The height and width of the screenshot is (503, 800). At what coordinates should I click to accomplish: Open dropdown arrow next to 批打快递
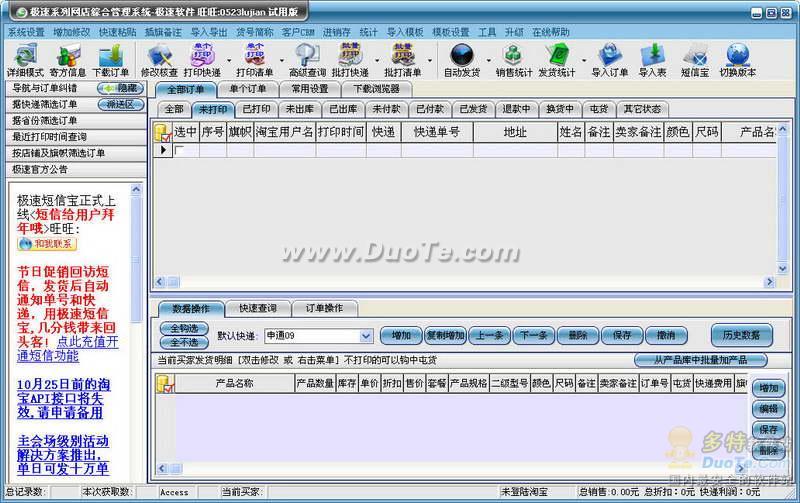[377, 61]
